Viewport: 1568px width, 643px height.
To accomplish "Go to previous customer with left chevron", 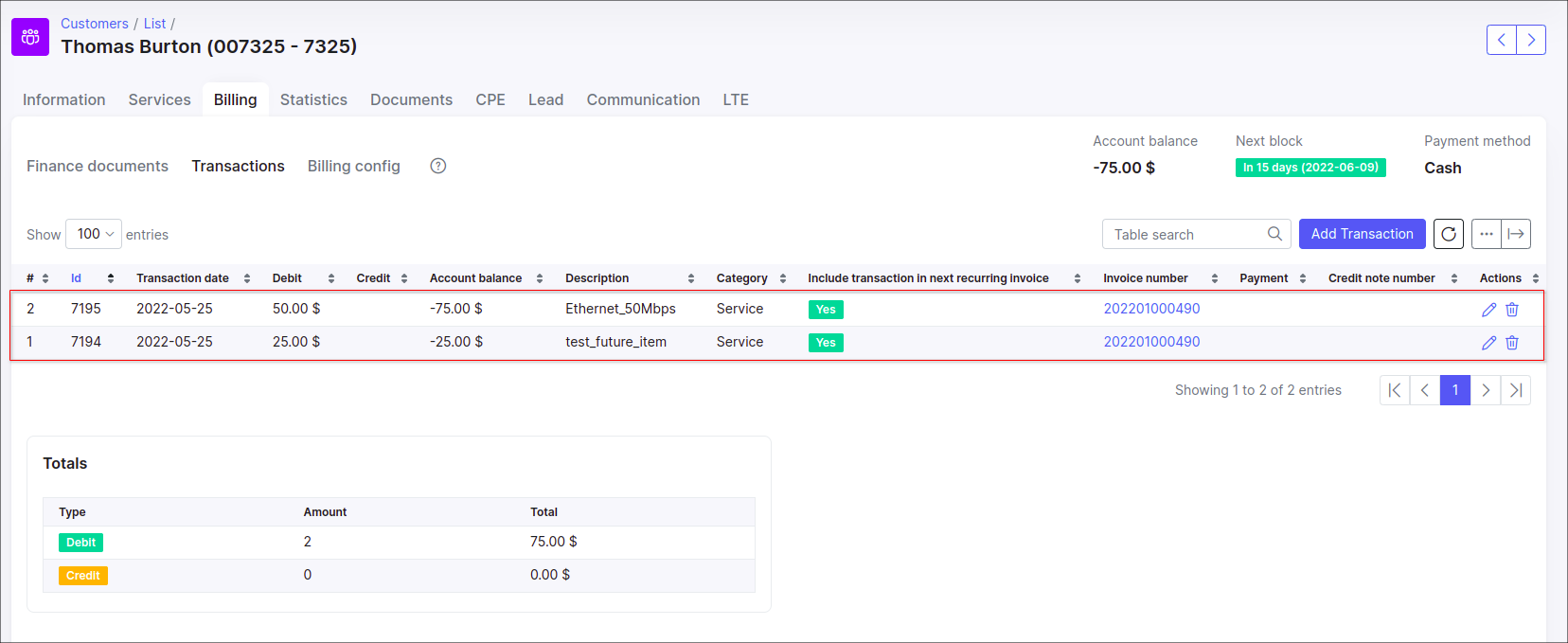I will click(1502, 40).
